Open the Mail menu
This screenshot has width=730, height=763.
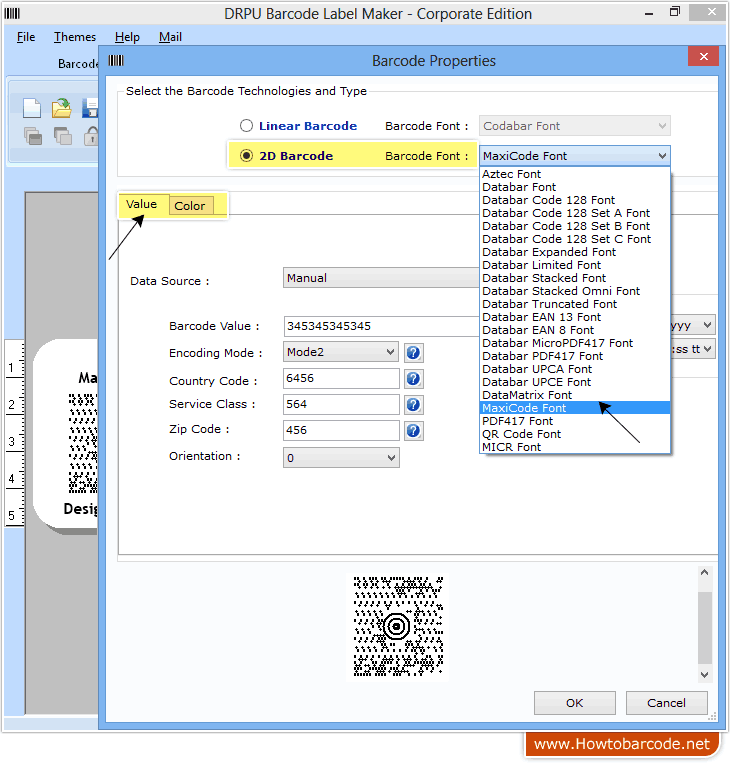click(x=170, y=37)
